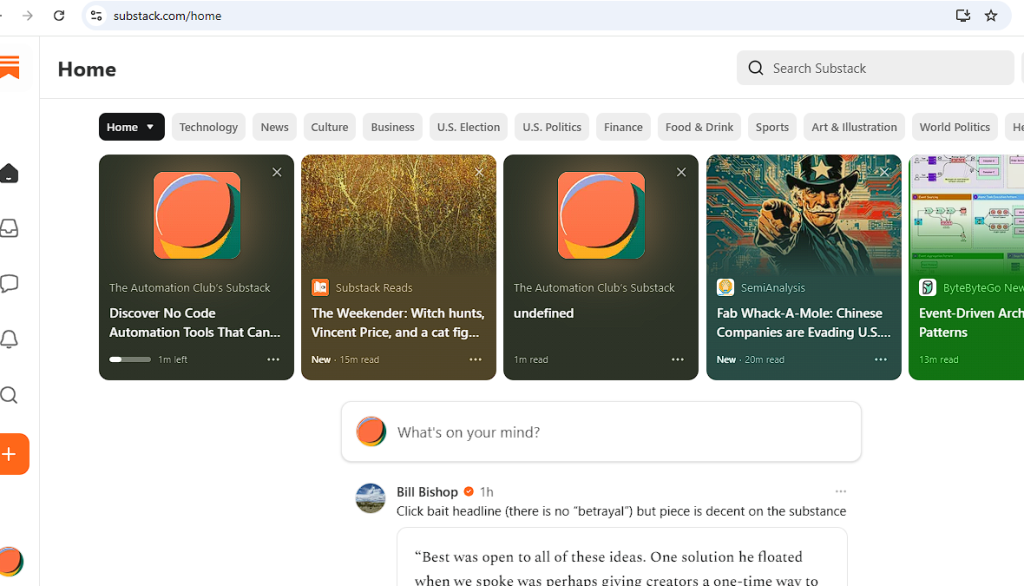This screenshot has height=586, width=1024.
Task: Click browser forward arrow
Action: pos(27,16)
